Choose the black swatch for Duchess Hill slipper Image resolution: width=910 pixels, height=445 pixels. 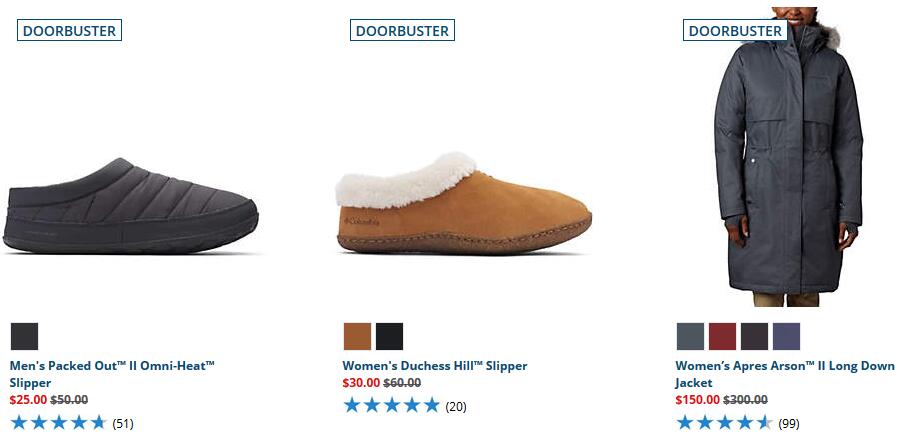[x=389, y=337]
